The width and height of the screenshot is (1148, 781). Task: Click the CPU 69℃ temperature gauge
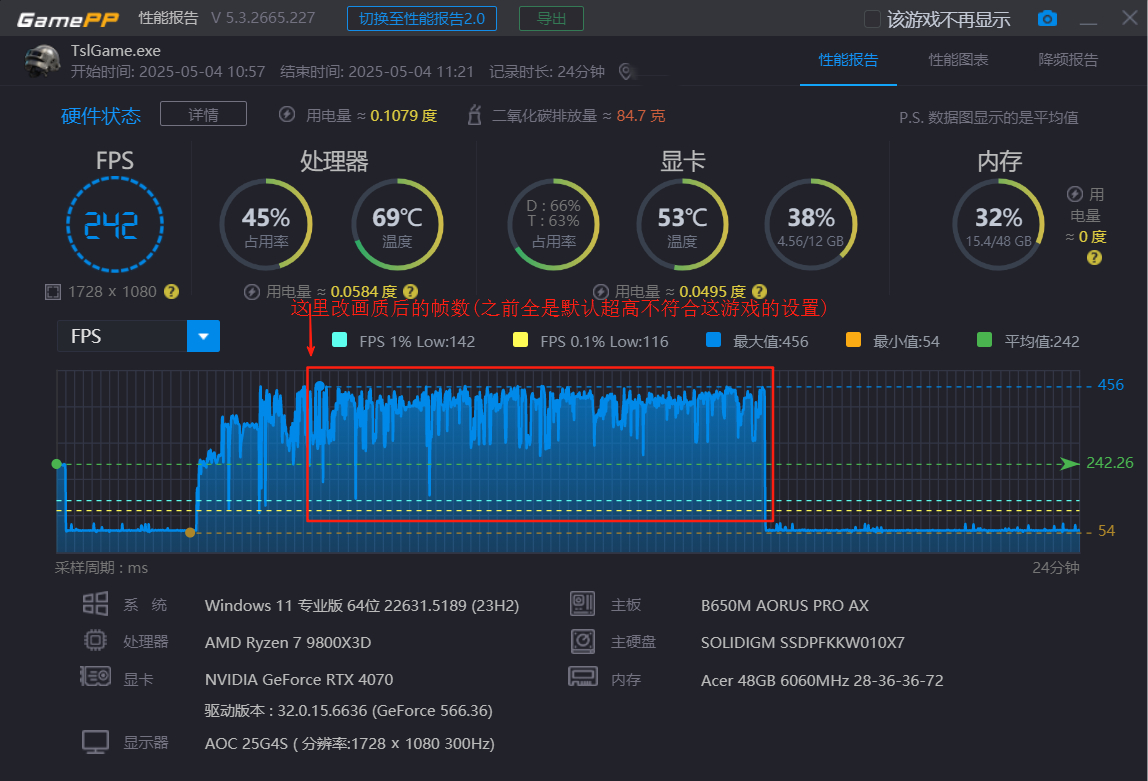(397, 224)
